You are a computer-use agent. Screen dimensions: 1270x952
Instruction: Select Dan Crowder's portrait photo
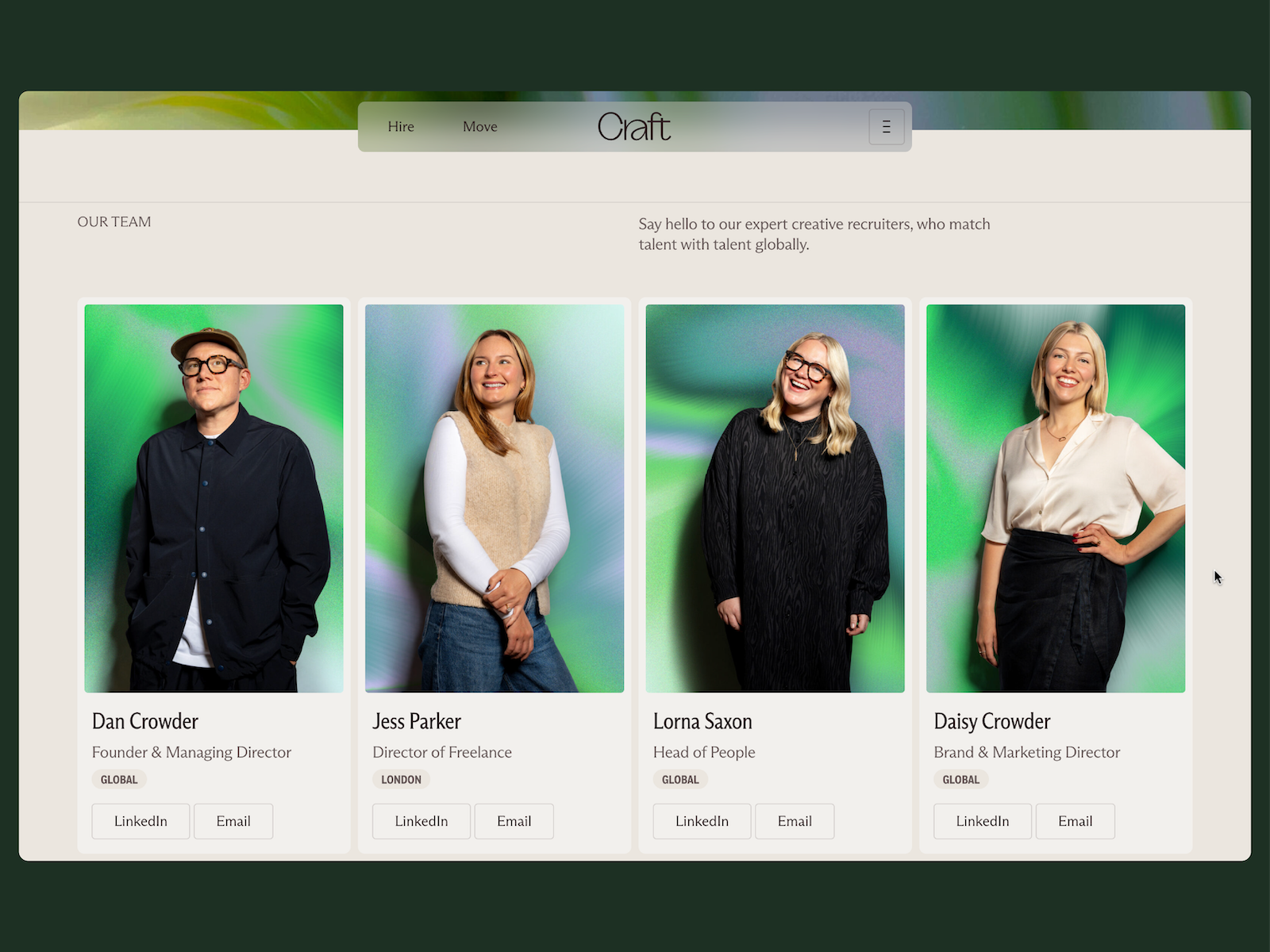click(x=214, y=498)
